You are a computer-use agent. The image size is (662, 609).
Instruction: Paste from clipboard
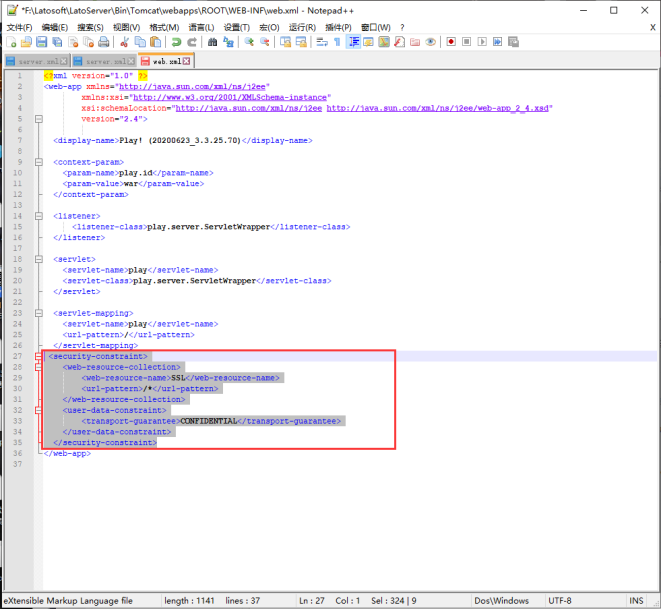coord(155,42)
